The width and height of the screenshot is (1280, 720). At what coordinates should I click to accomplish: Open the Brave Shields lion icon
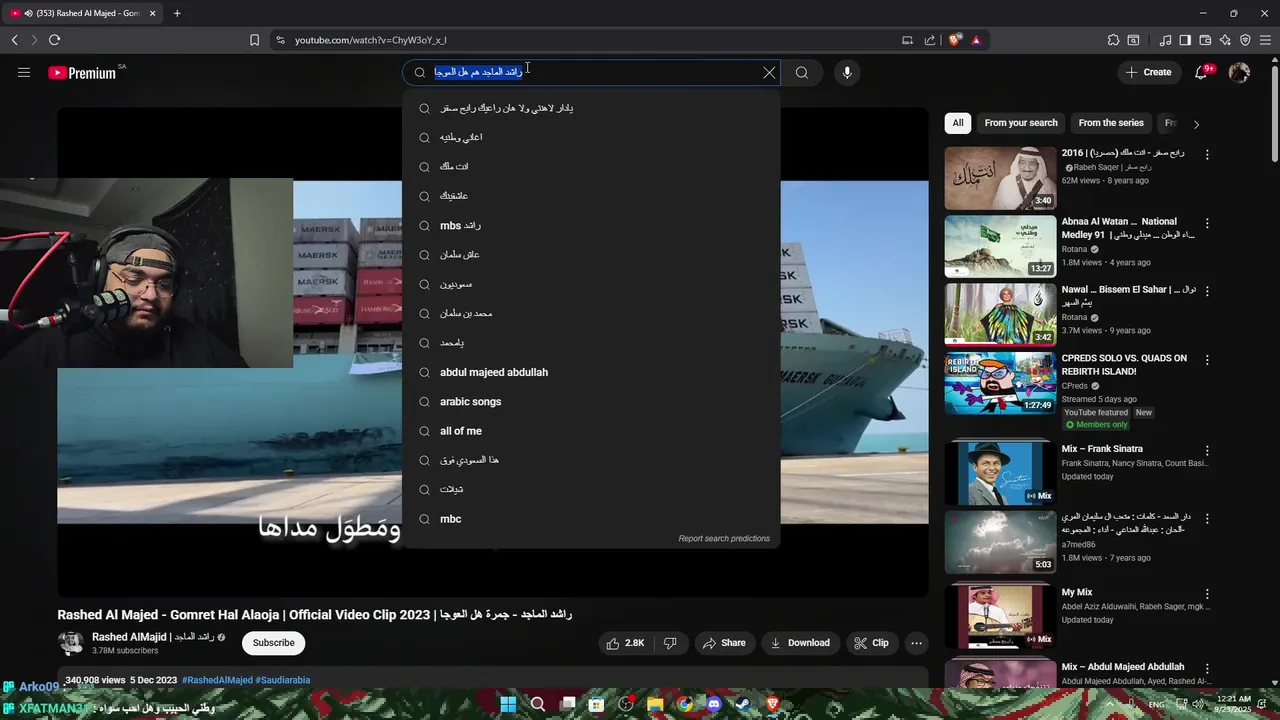[x=955, y=40]
